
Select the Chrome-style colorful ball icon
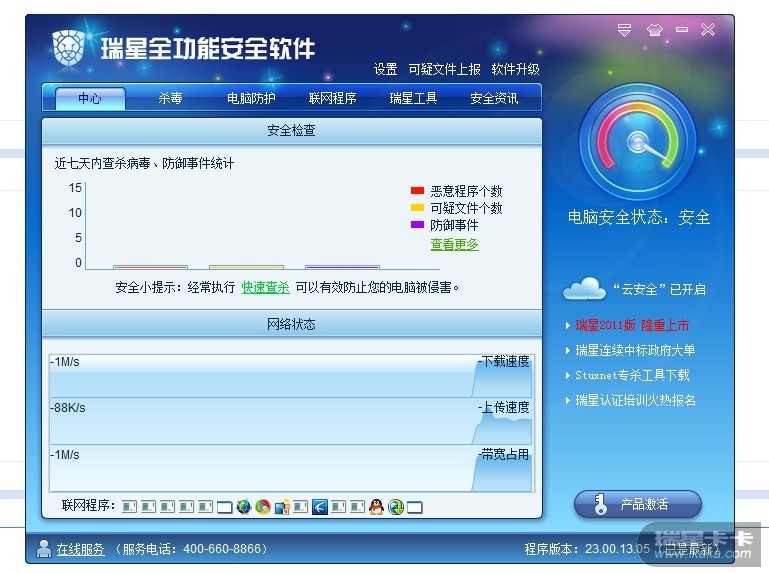click(x=263, y=506)
